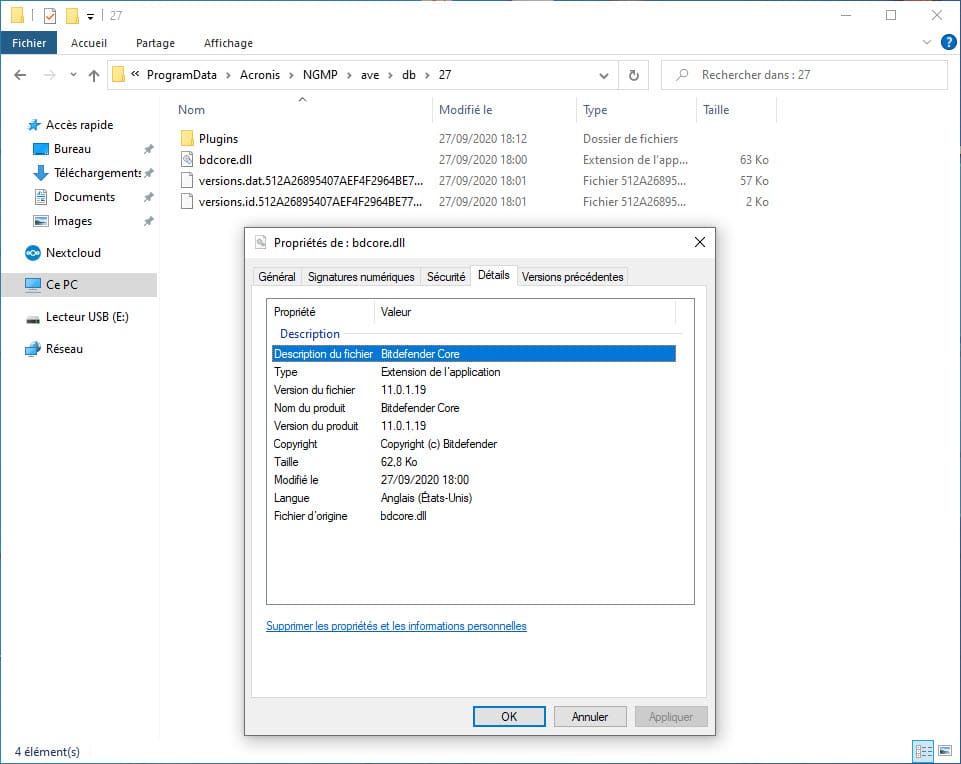Sort by the Type column header
Image resolution: width=961 pixels, height=764 pixels.
click(595, 110)
